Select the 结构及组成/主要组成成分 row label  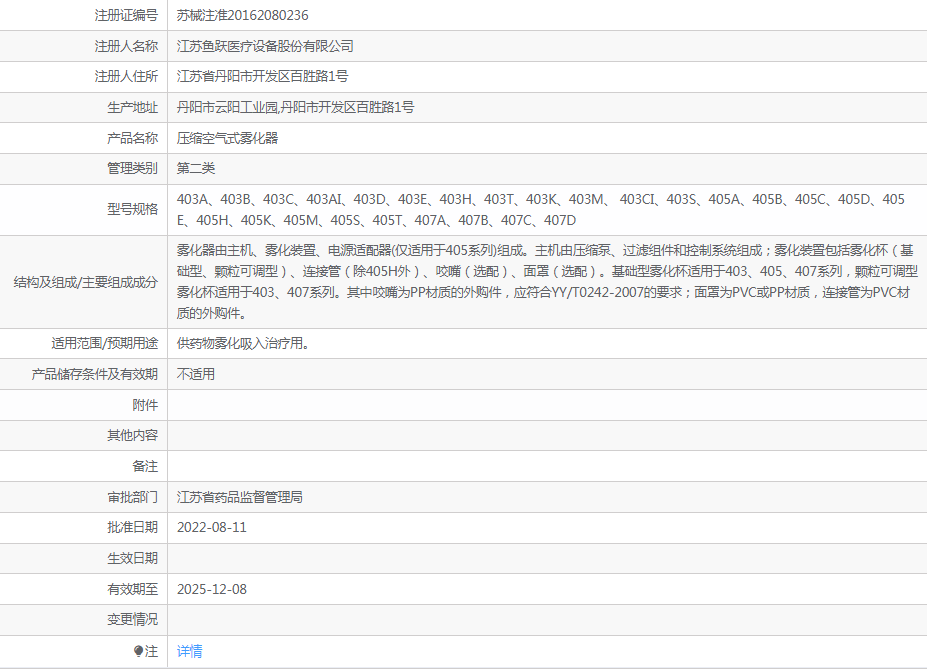tap(86, 282)
